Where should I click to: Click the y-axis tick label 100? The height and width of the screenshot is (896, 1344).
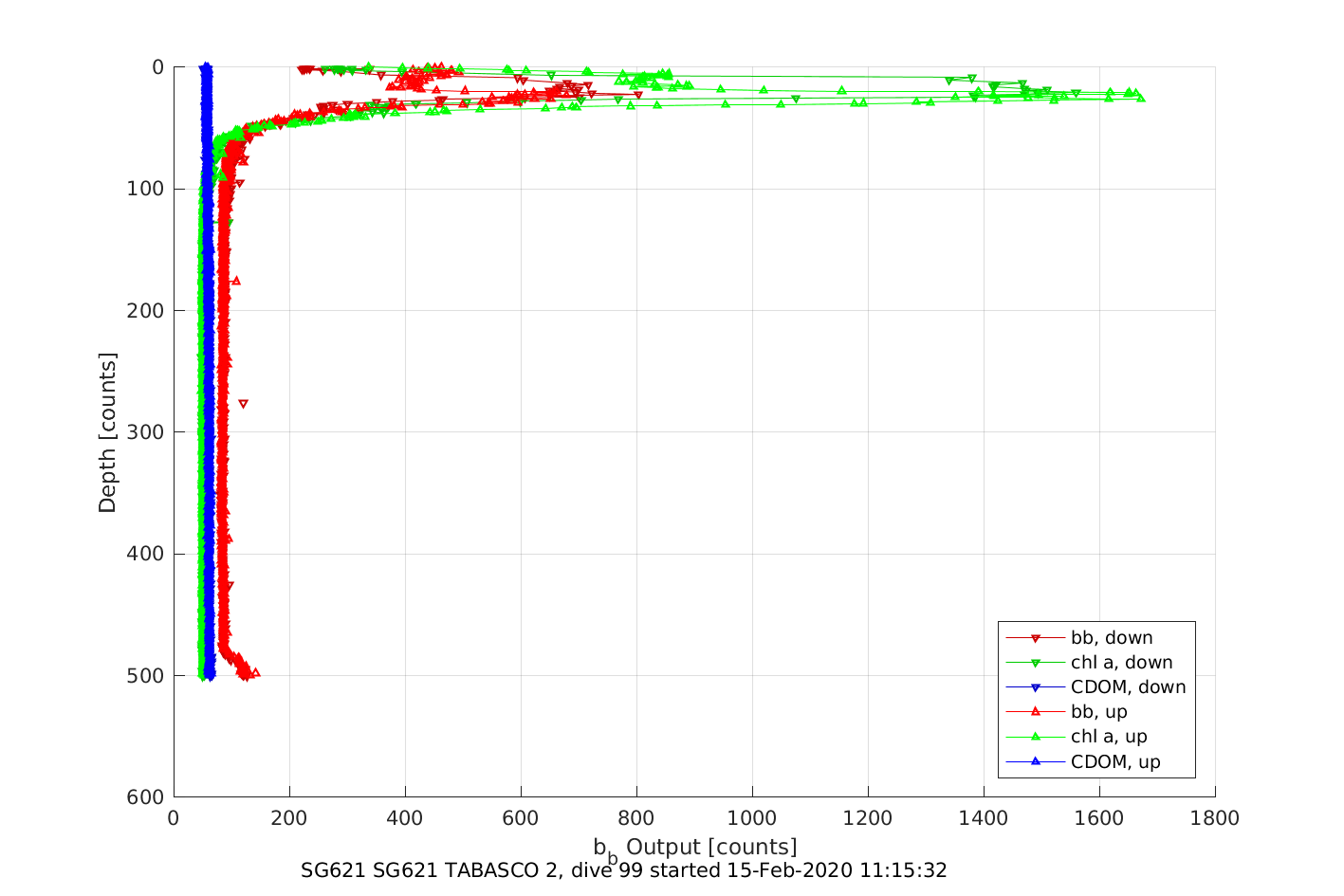pos(145,189)
